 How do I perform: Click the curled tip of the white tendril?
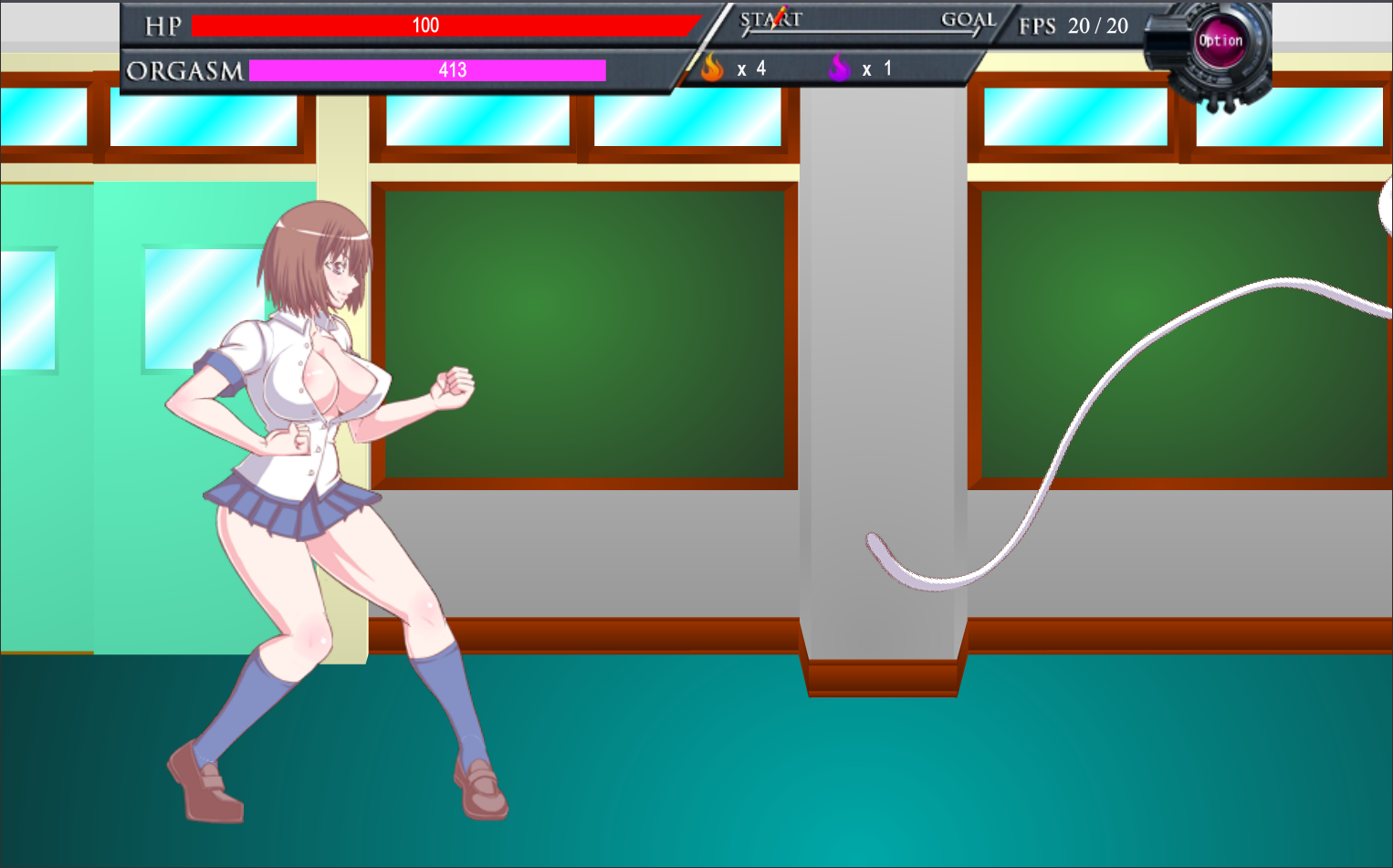tap(876, 546)
